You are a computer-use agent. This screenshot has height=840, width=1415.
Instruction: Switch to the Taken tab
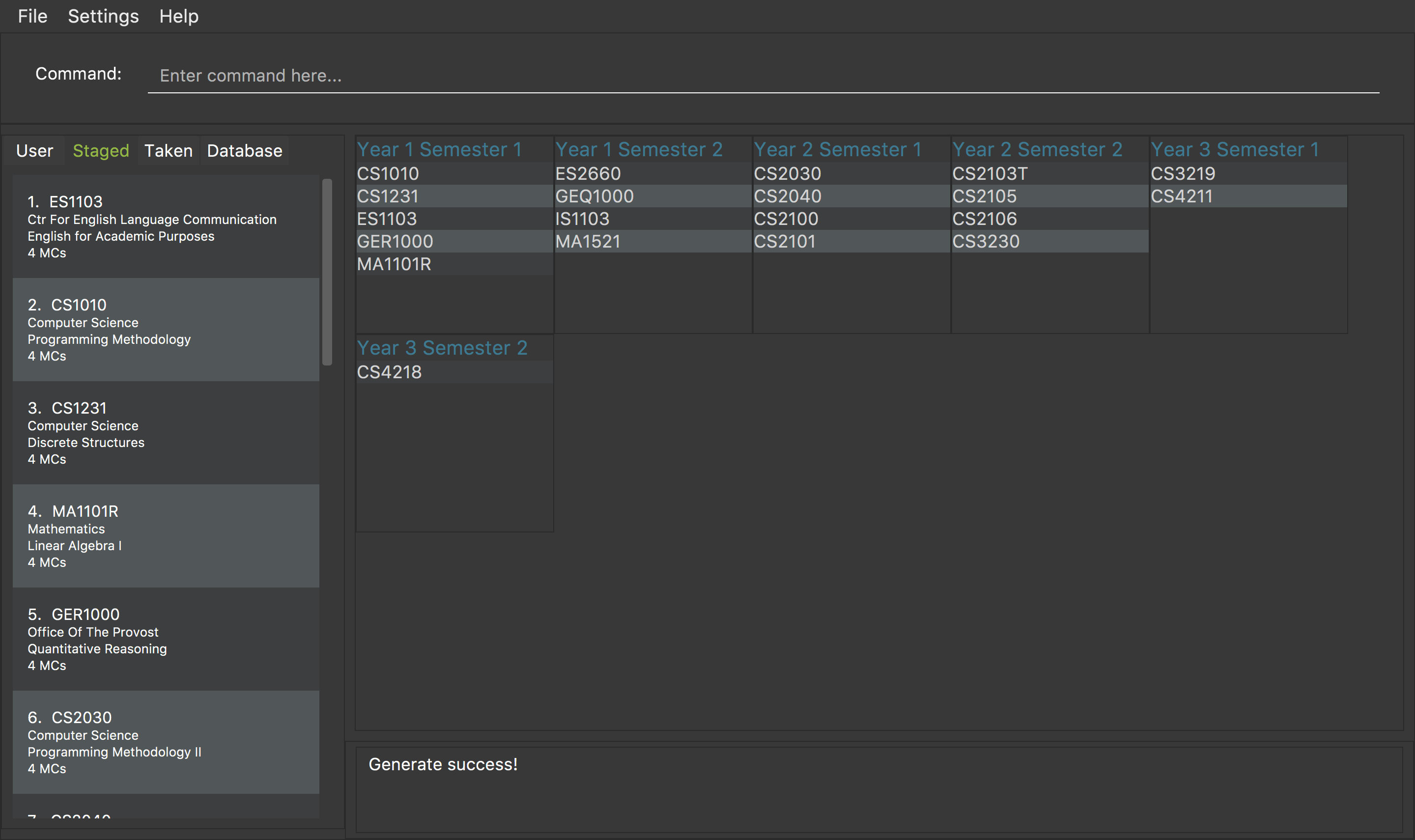coord(168,151)
